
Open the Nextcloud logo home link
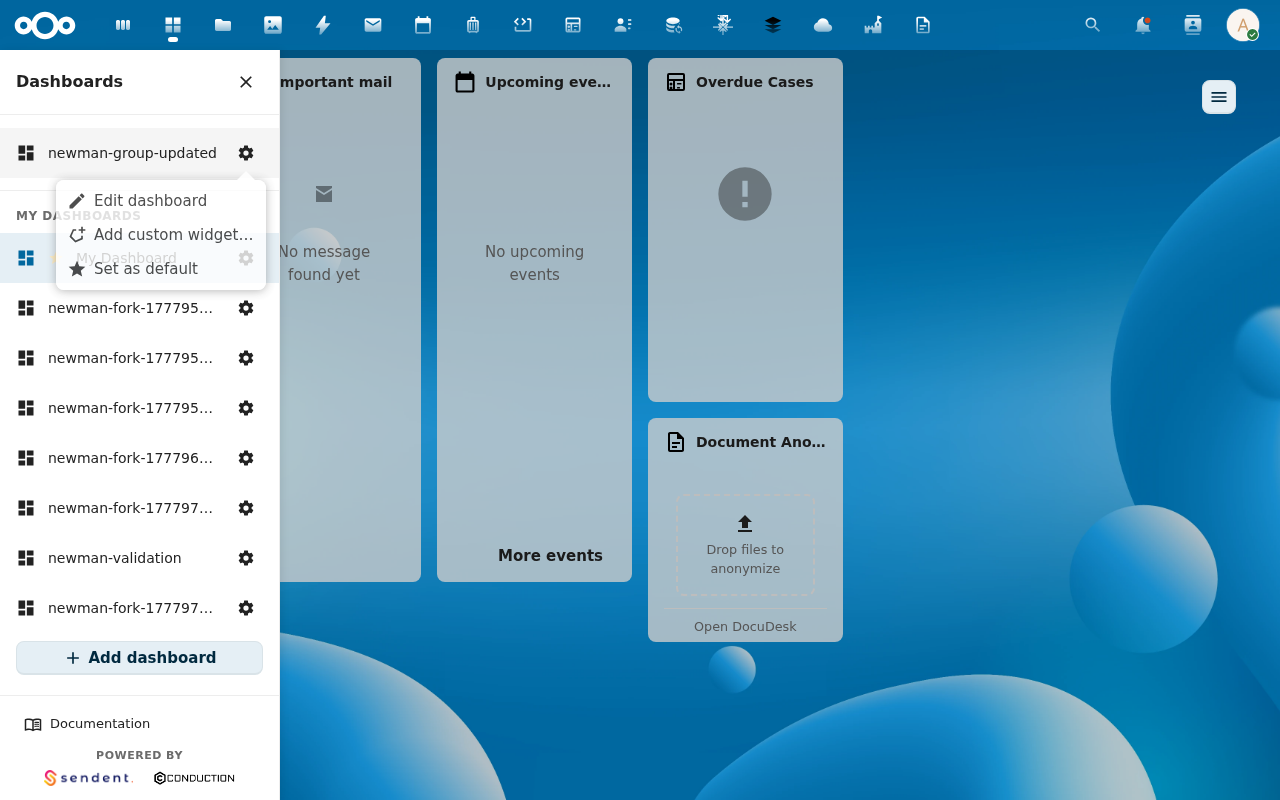tap(45, 25)
